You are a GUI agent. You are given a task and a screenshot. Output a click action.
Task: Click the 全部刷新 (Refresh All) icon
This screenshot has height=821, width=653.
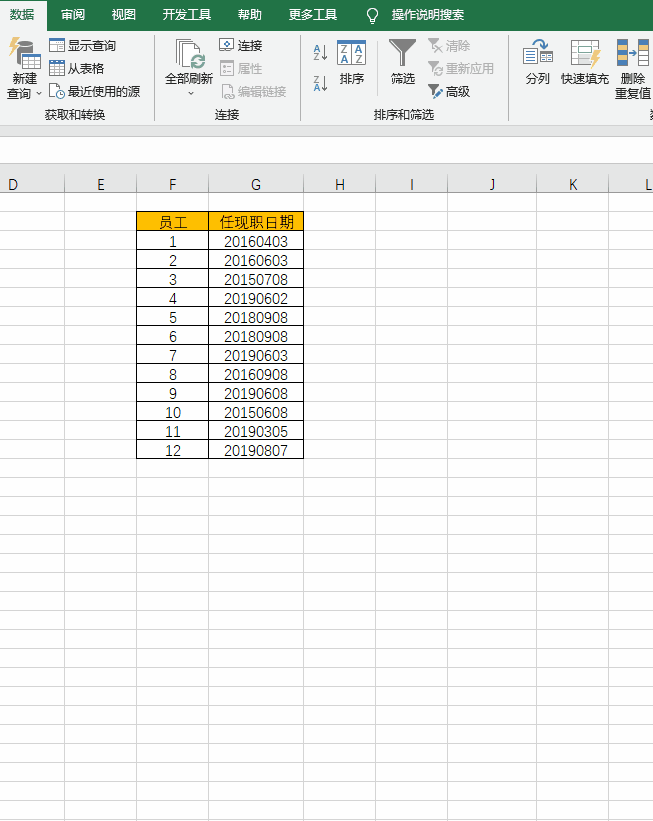point(190,54)
